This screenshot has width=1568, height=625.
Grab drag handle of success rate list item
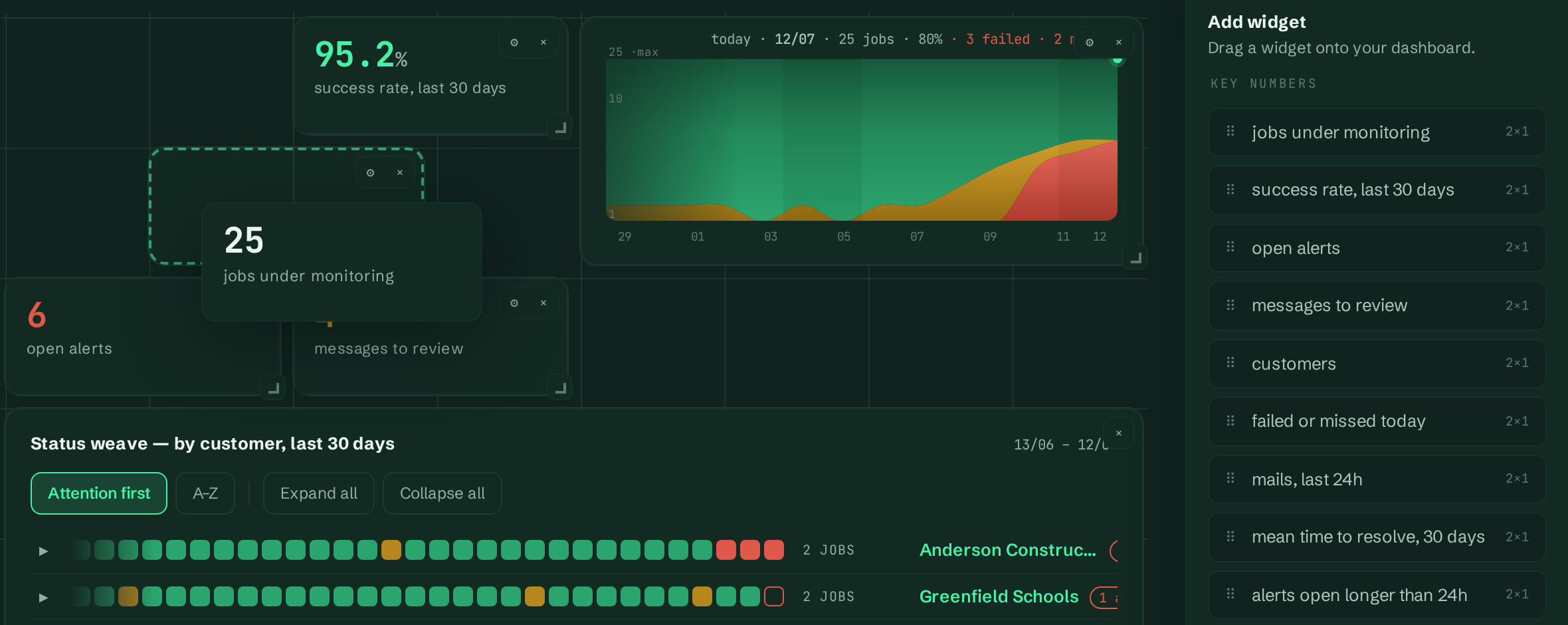pyautogui.click(x=1230, y=189)
